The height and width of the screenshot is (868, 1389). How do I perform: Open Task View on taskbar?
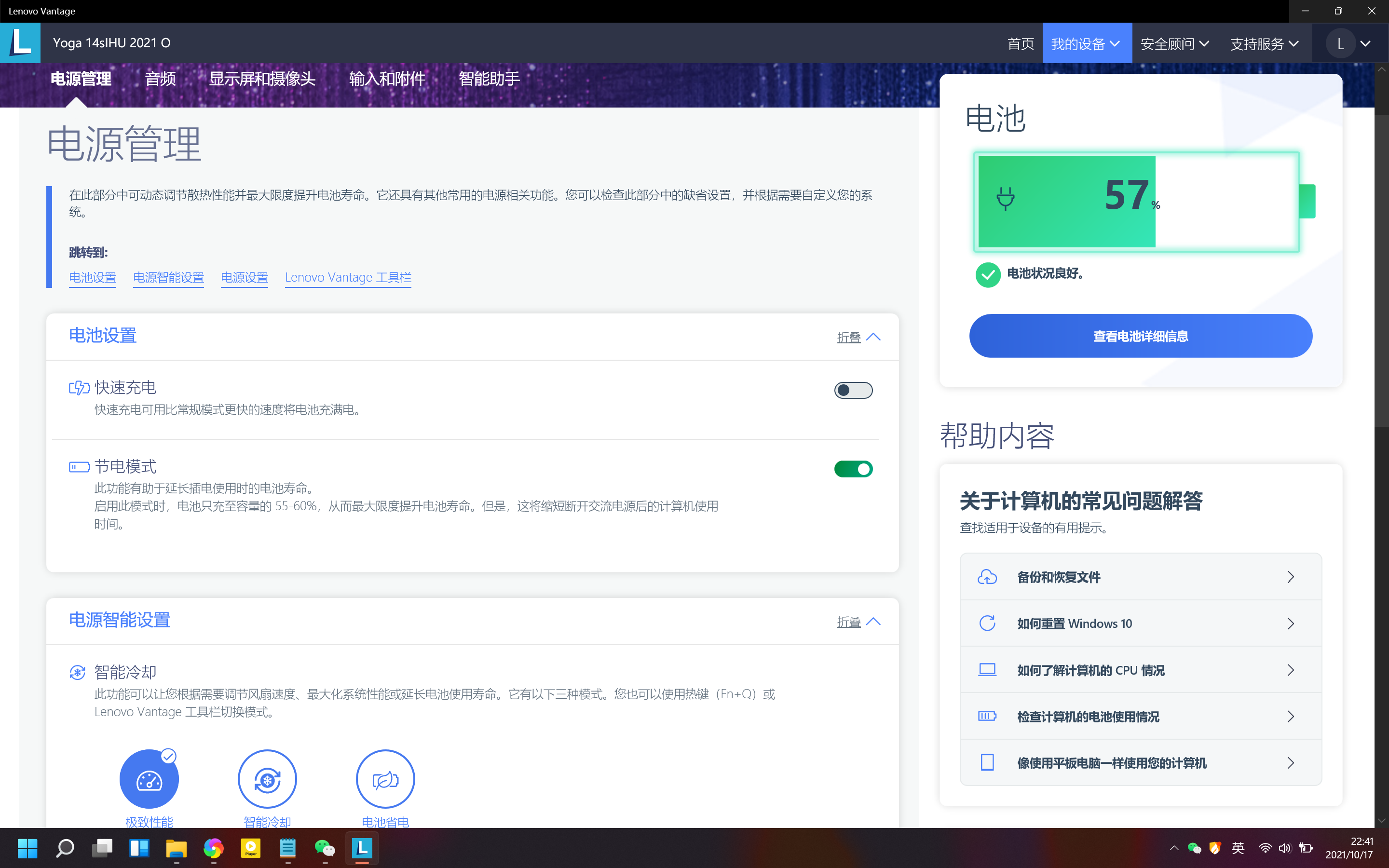click(102, 849)
